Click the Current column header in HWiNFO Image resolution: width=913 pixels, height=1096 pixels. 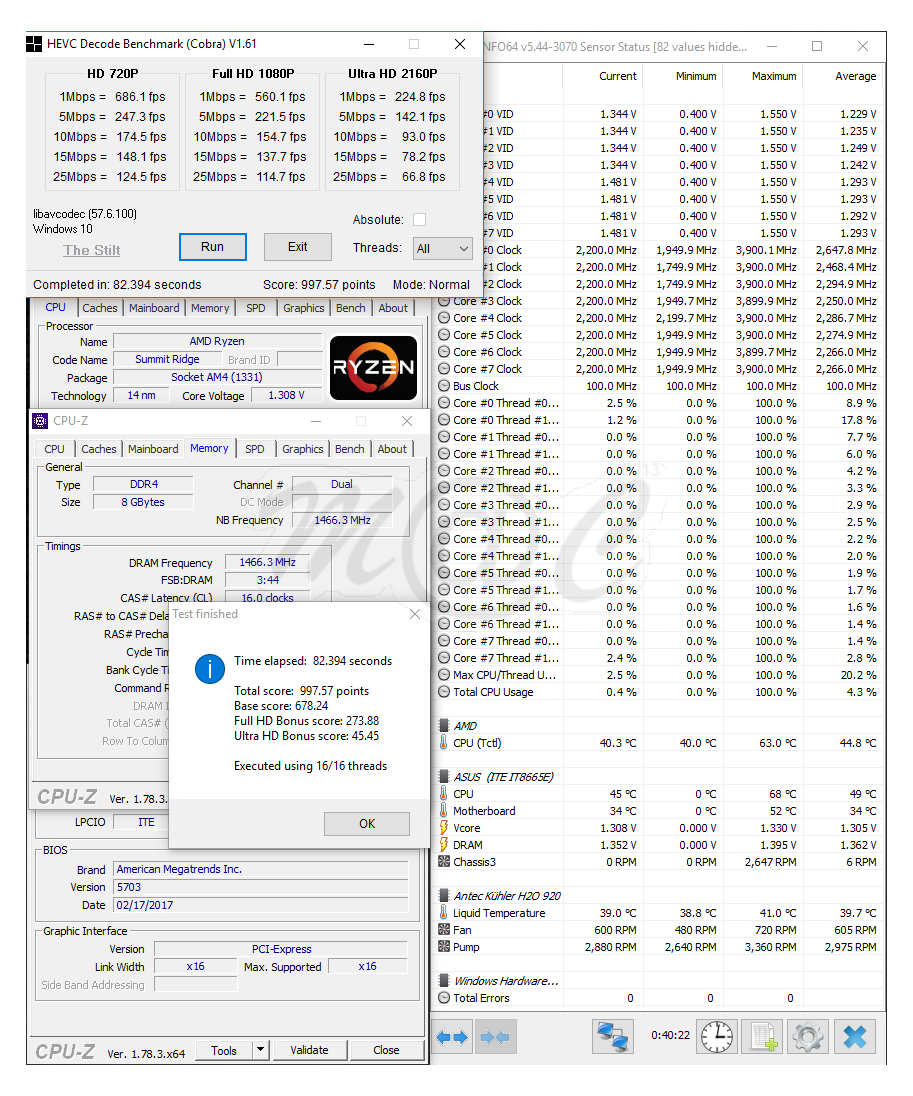tap(617, 76)
